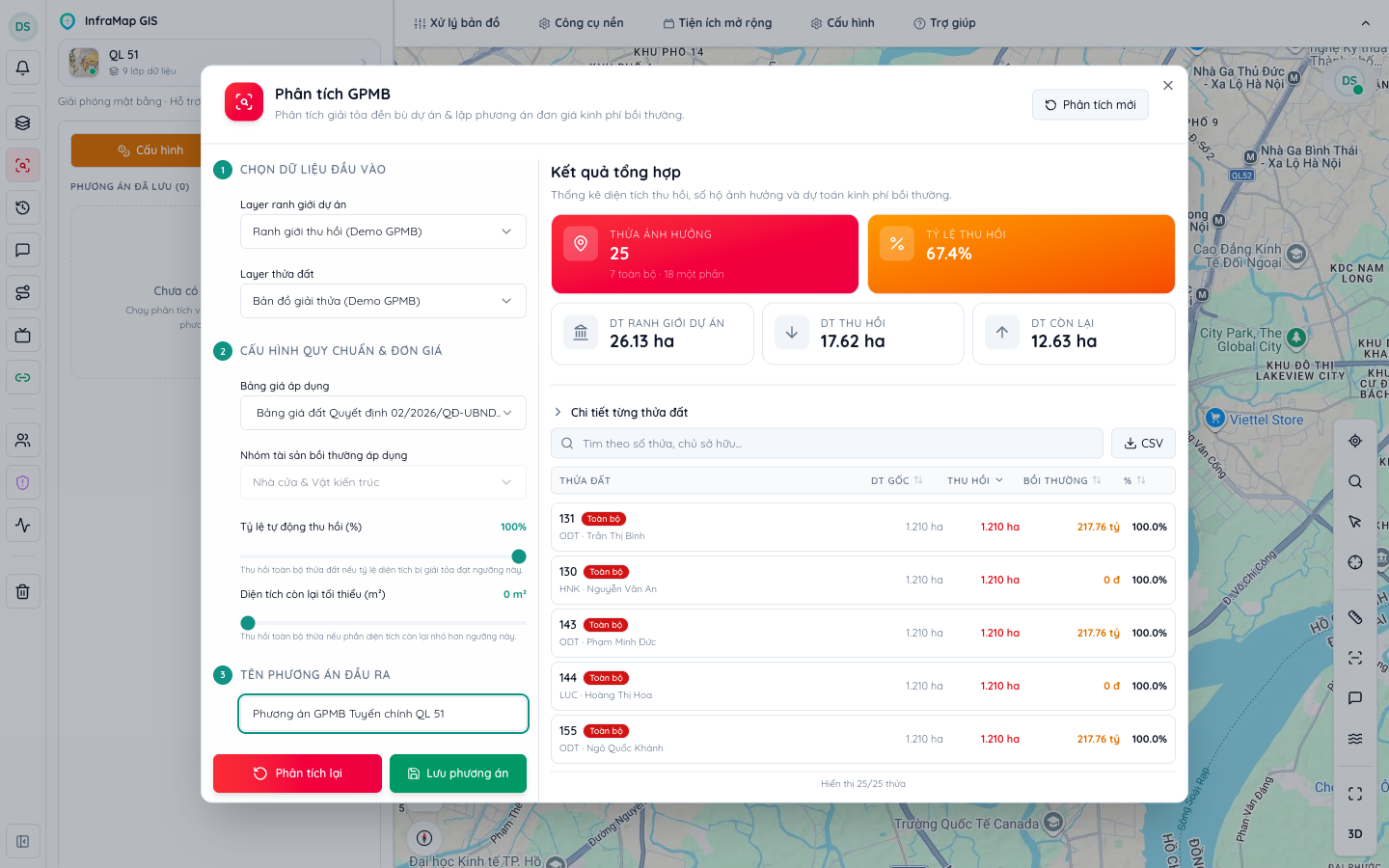Click the DT RANH GIỚI DỰ ÁN card
Viewport: 1389px width, 868px height.
pyautogui.click(x=652, y=334)
